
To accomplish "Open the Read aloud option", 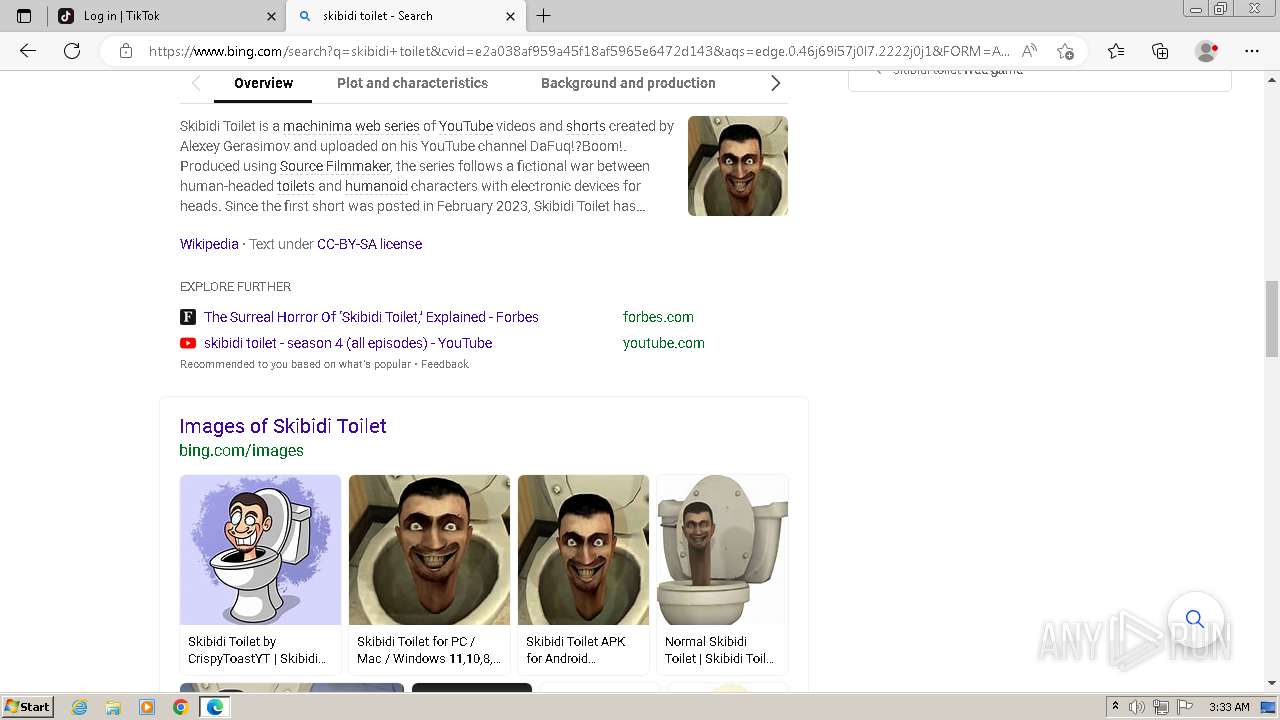I will [x=1029, y=51].
